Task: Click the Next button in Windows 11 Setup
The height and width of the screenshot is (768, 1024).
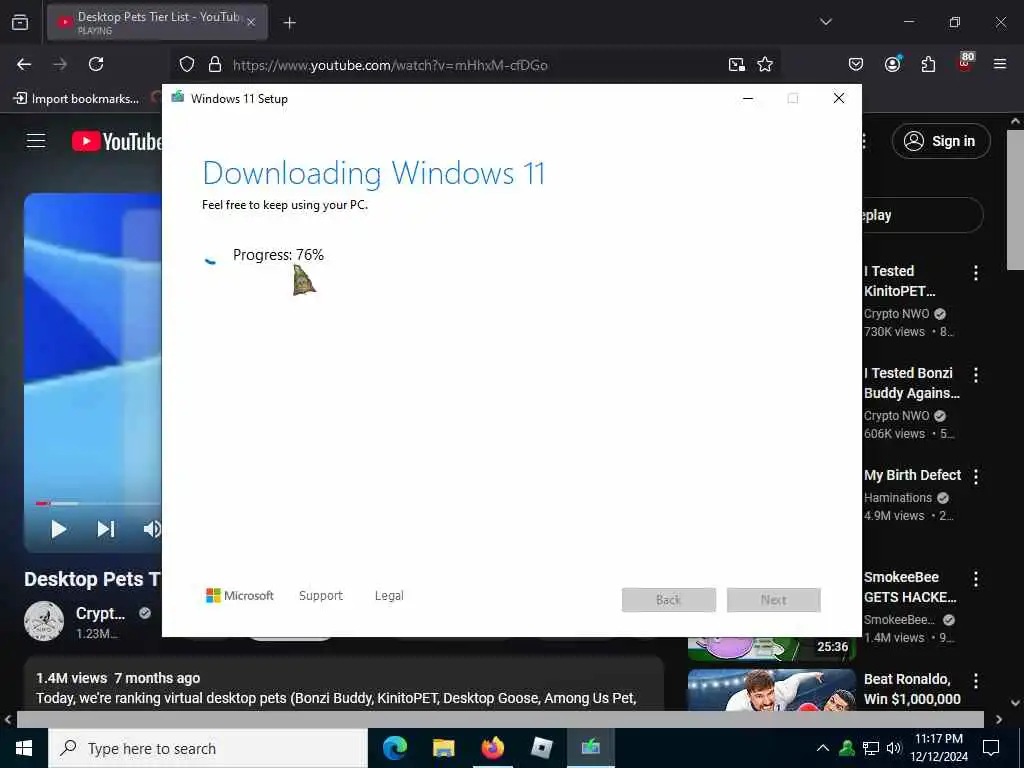Action: [774, 600]
